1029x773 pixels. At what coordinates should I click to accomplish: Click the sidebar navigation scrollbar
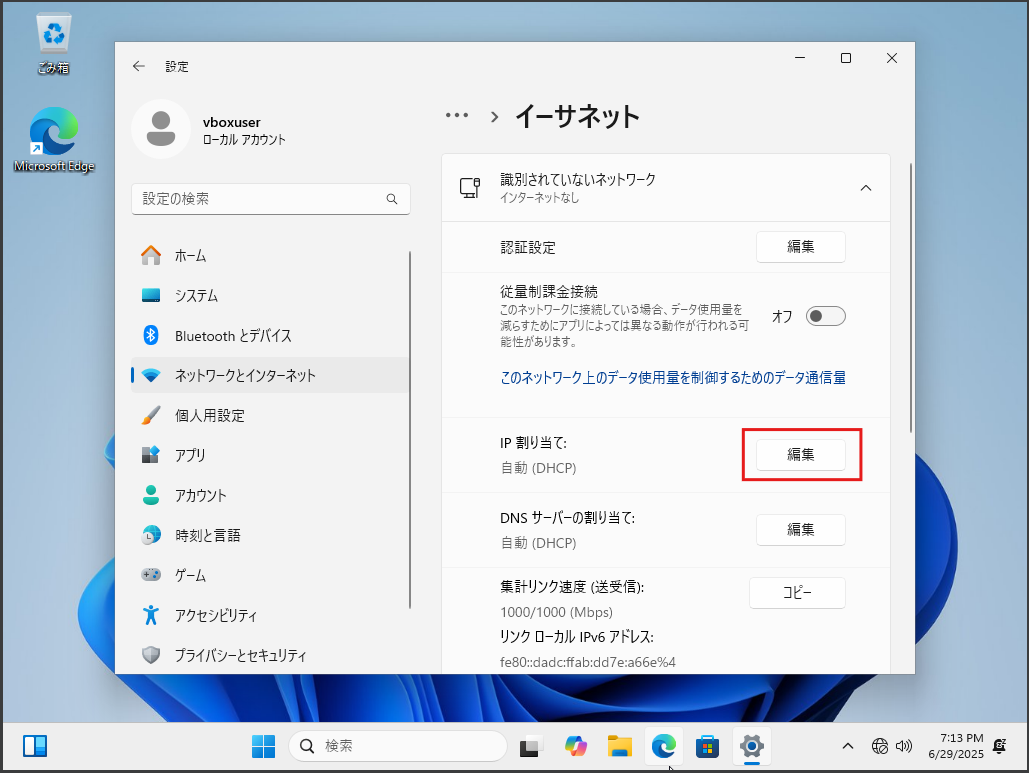410,429
